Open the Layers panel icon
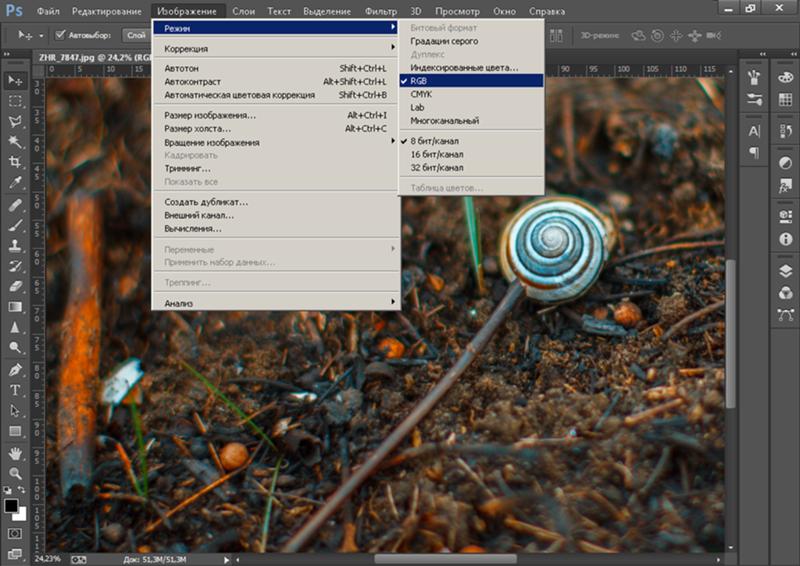This screenshot has height=566, width=800. point(785,270)
